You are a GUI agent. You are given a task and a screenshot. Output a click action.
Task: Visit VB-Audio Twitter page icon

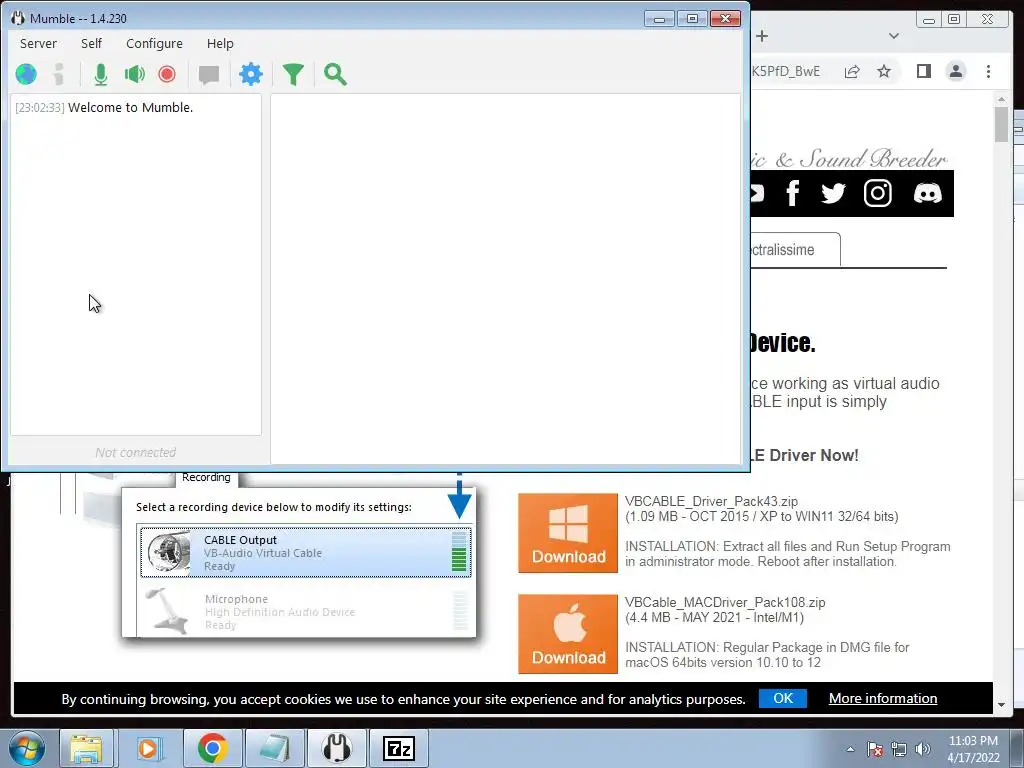coord(833,193)
